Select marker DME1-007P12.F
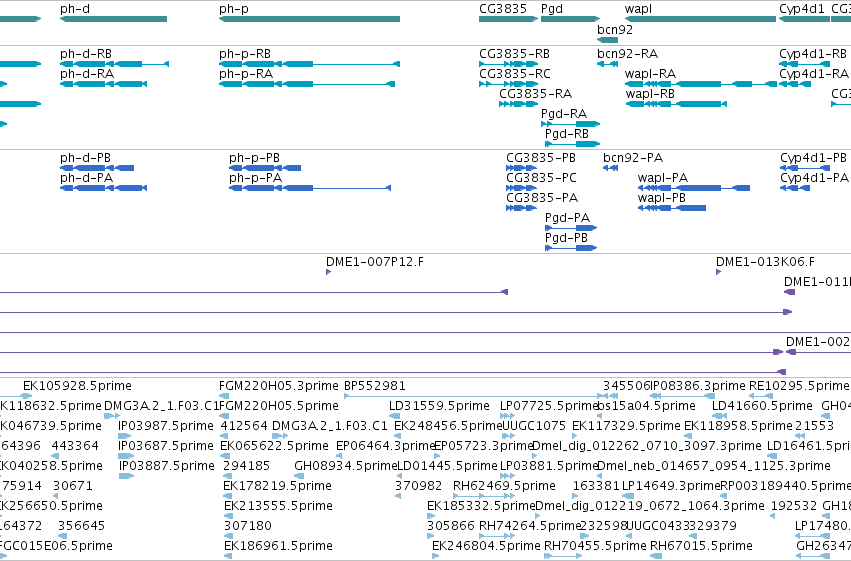The width and height of the screenshot is (851, 561). pyautogui.click(x=328, y=272)
